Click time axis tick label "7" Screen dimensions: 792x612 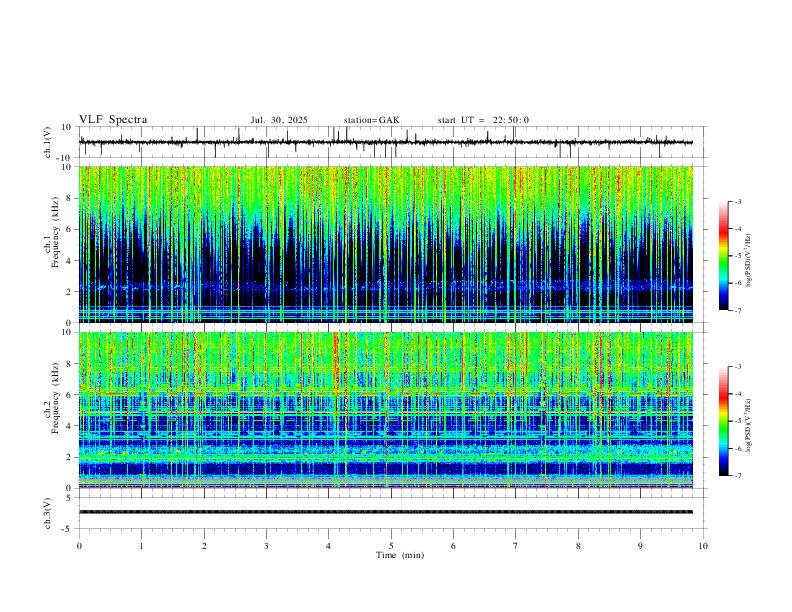click(516, 546)
